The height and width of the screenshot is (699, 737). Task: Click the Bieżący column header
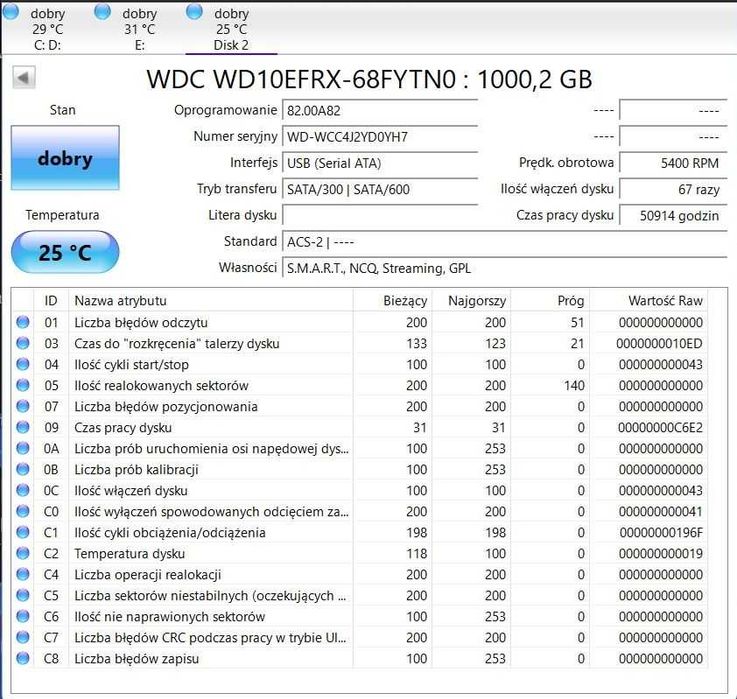[392, 301]
